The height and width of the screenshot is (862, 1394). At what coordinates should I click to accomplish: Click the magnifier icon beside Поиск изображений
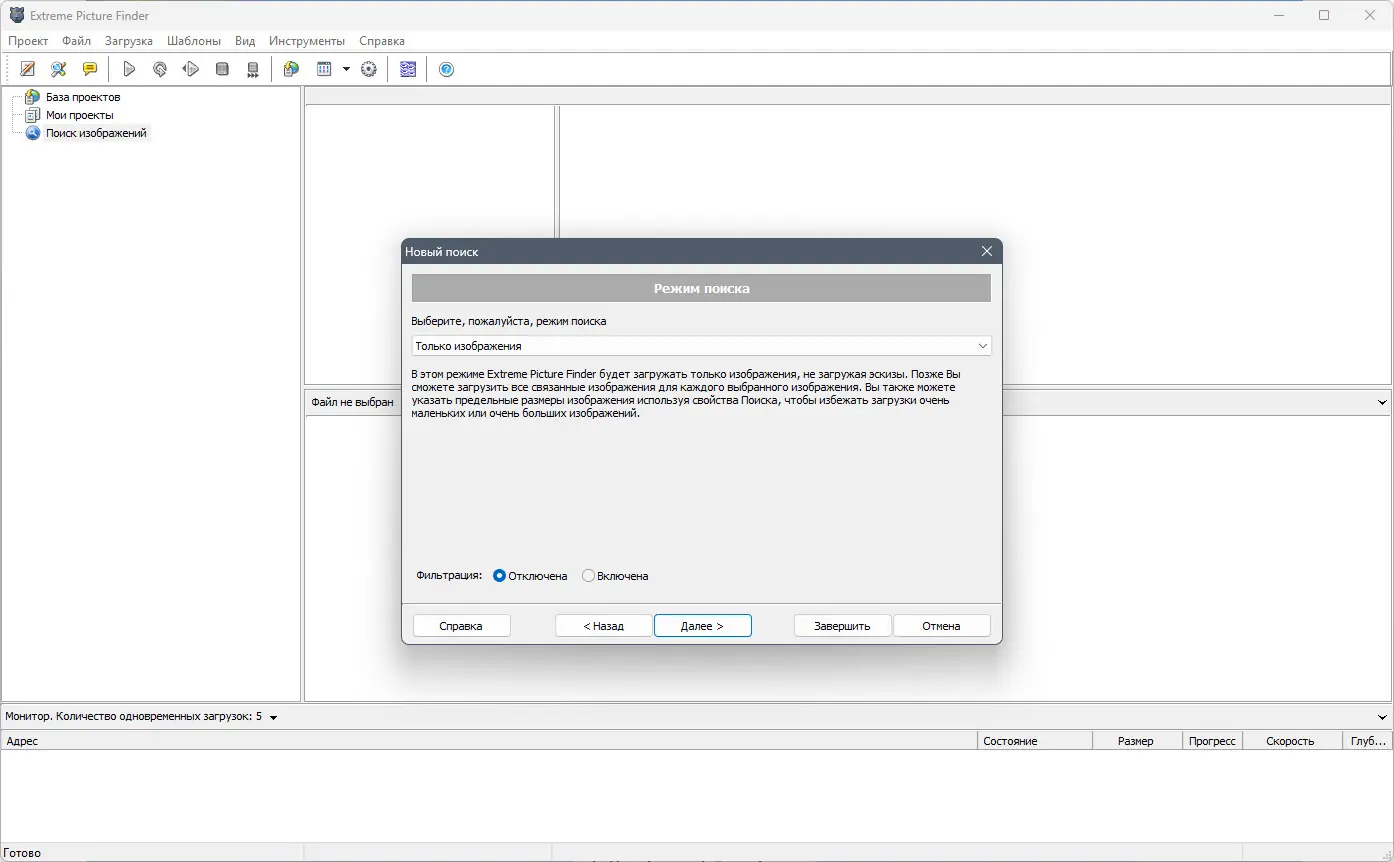click(x=33, y=133)
